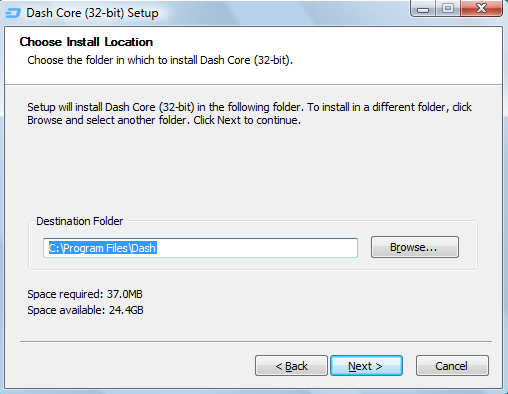Minimize the Dash Core Setup window
This screenshot has width=508, height=394.
point(423,8)
